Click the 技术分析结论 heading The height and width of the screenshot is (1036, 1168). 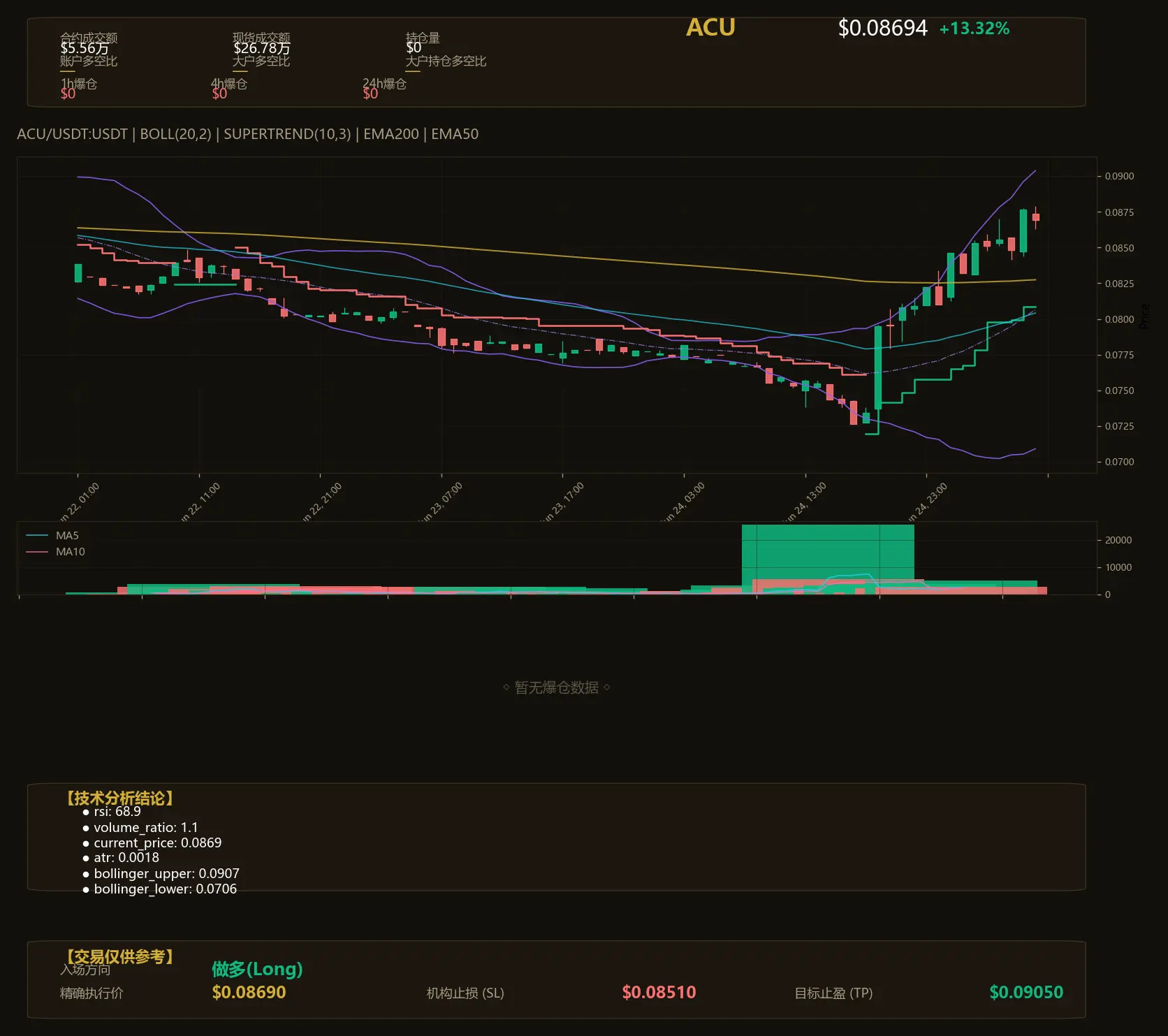[119, 798]
